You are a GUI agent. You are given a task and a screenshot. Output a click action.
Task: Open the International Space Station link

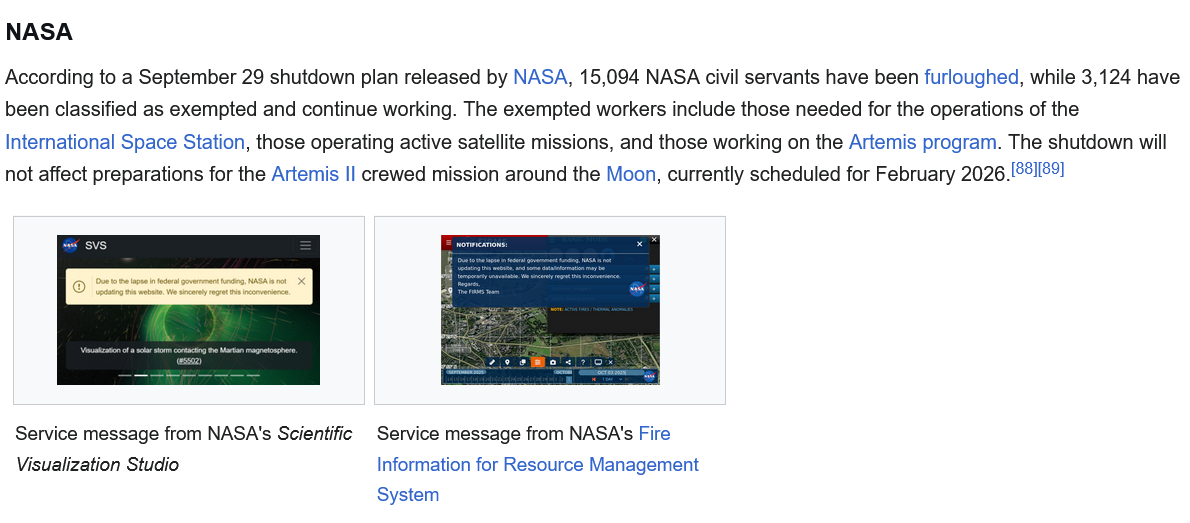point(125,142)
